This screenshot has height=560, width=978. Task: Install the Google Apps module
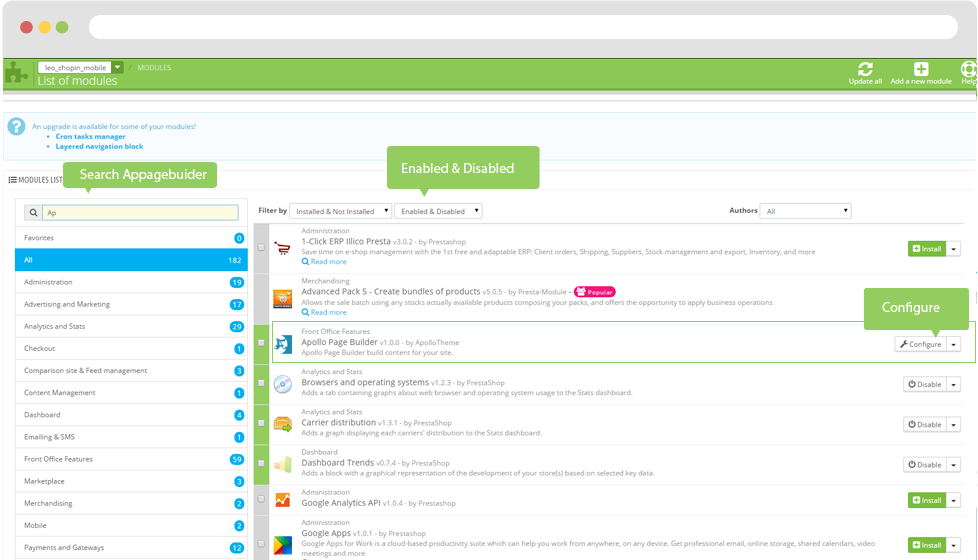point(927,545)
